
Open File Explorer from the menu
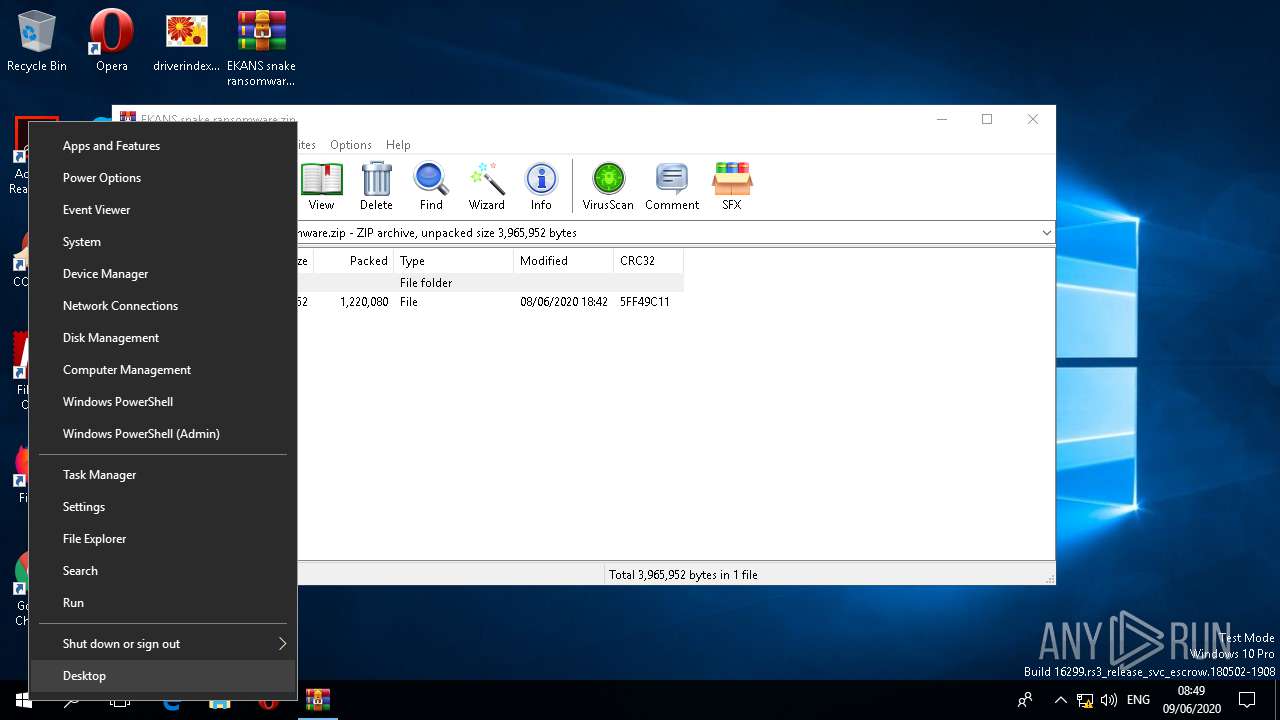coord(163,539)
